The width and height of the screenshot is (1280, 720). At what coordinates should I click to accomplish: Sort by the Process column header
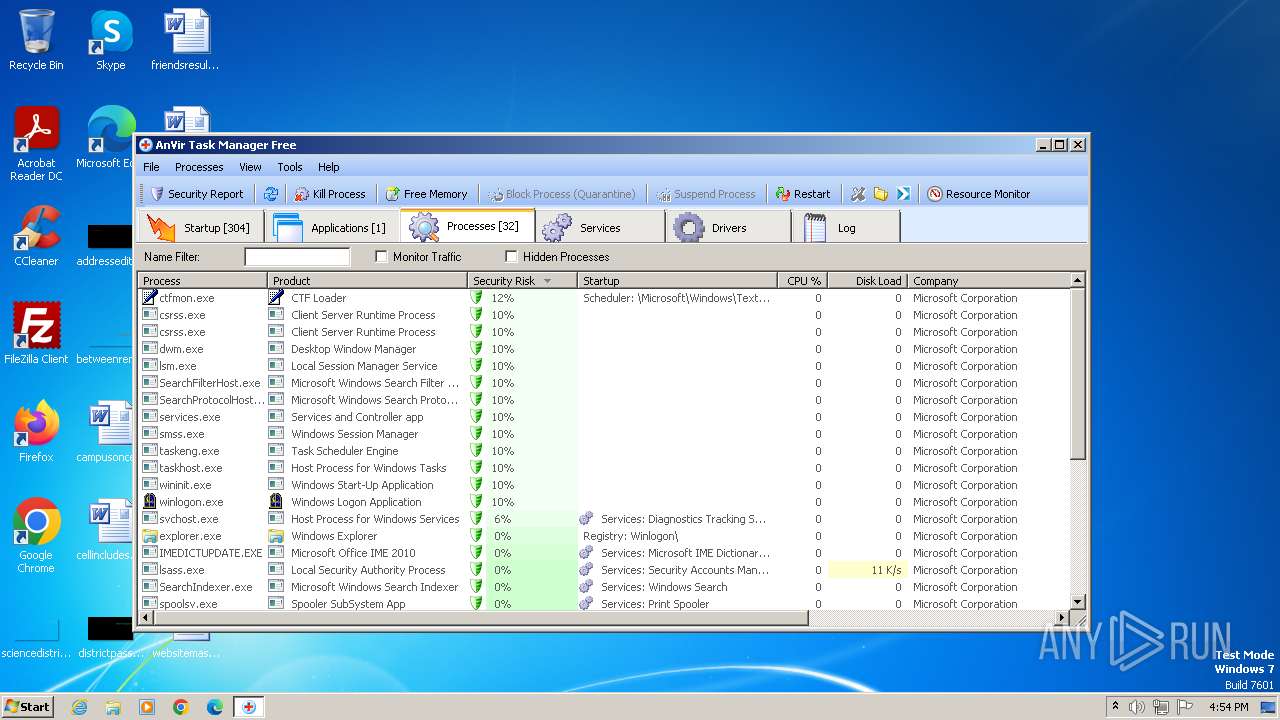pyautogui.click(x=203, y=281)
